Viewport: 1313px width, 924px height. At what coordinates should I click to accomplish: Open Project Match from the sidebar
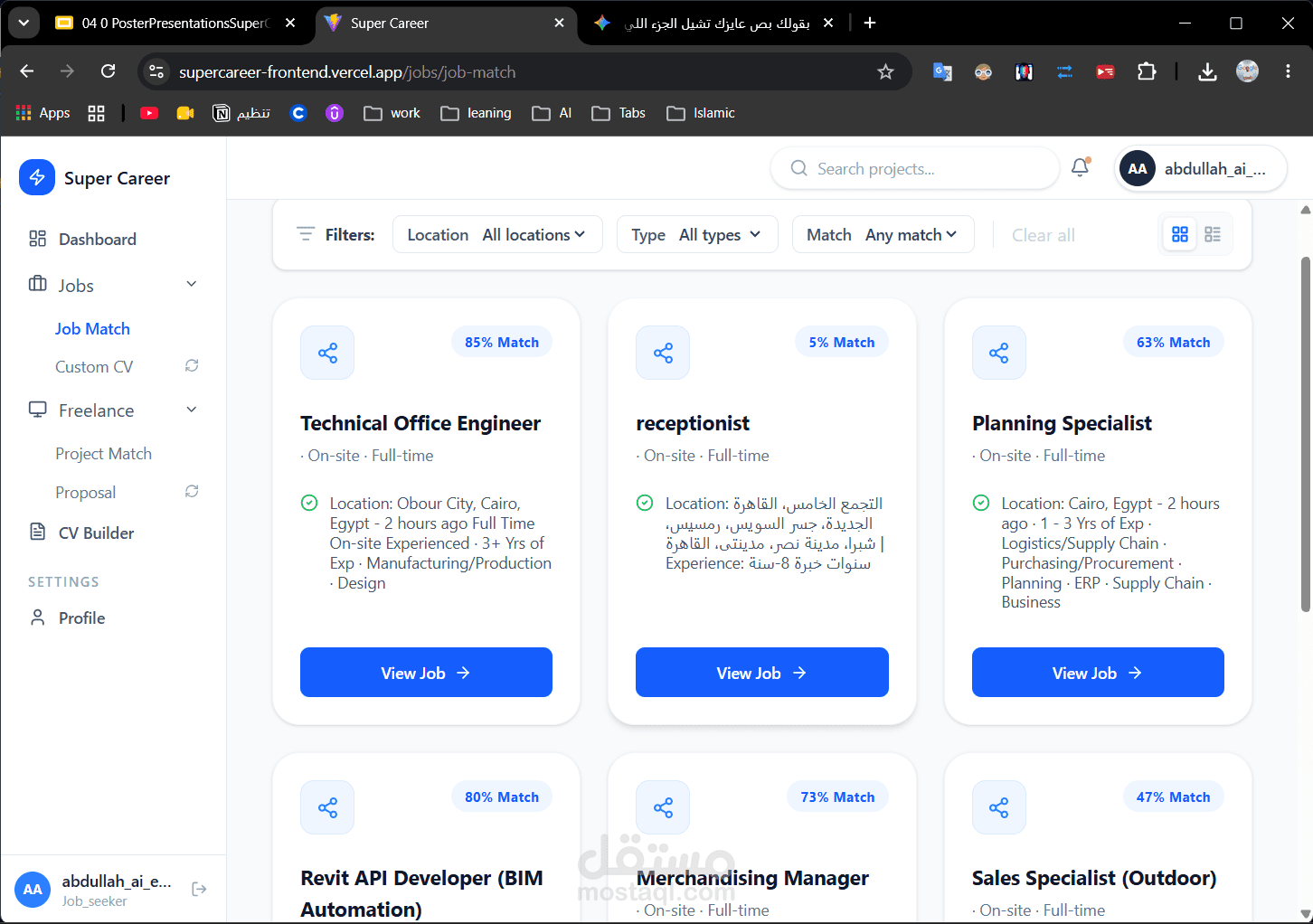pos(103,454)
